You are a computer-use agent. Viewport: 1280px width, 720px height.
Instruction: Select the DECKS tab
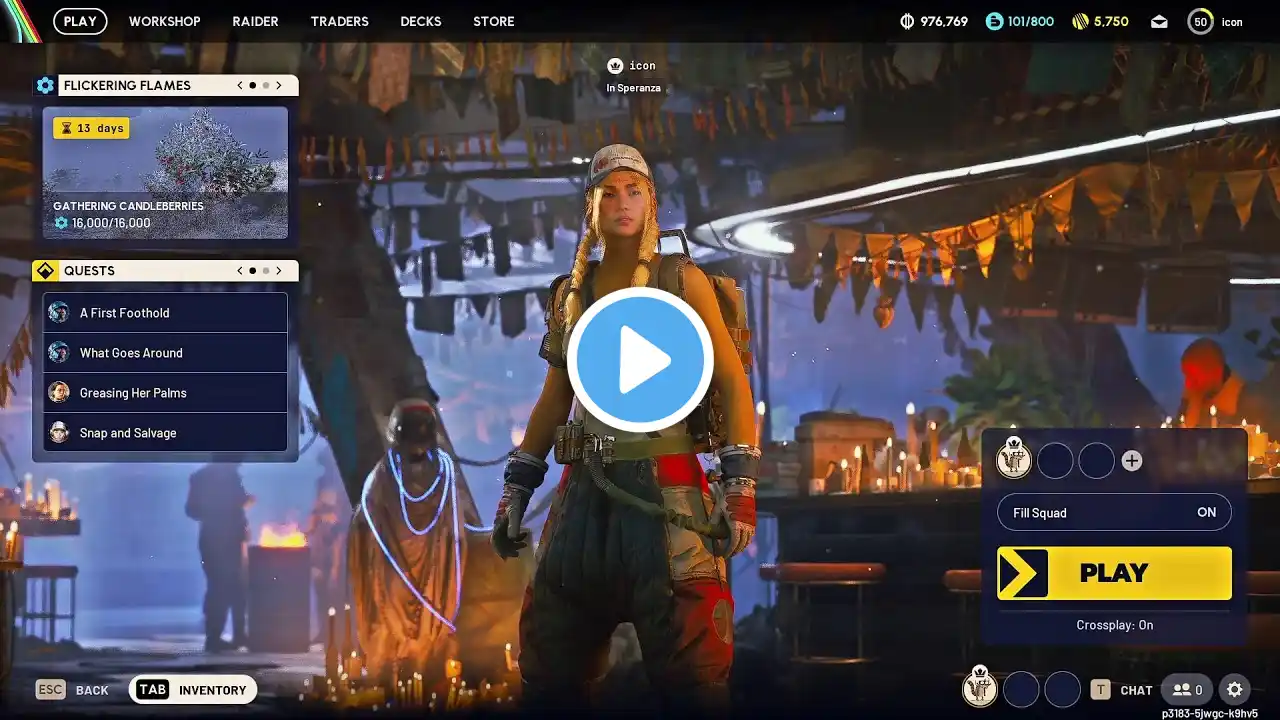(421, 21)
